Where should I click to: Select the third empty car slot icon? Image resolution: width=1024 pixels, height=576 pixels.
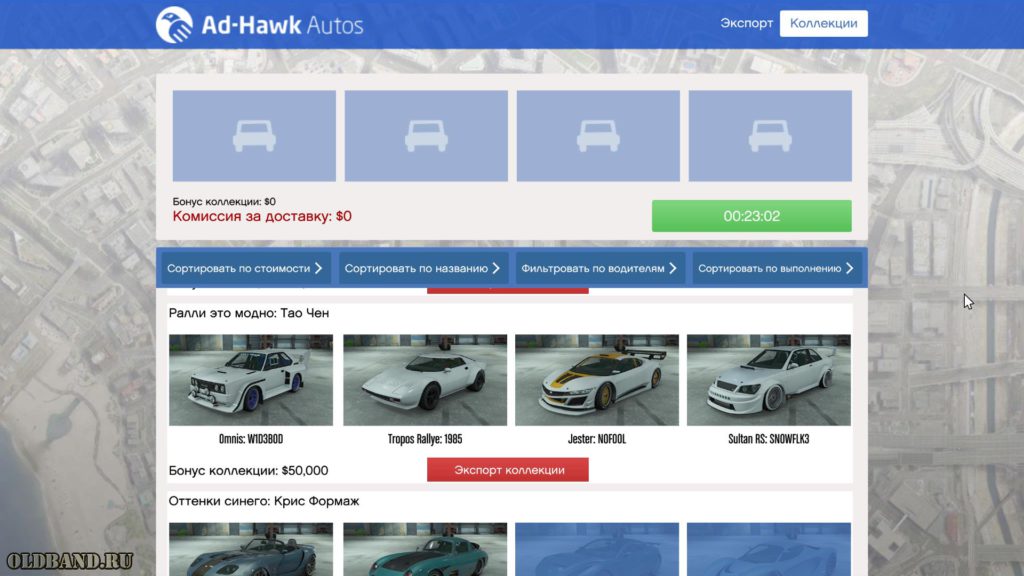tap(598, 136)
